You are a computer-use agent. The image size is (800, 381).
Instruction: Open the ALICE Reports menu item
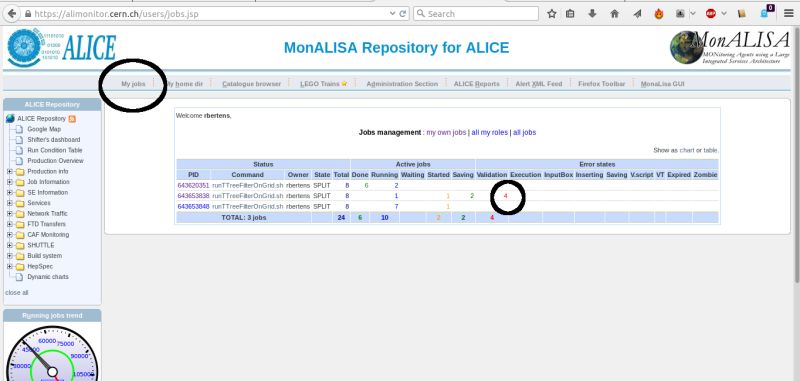pos(477,84)
